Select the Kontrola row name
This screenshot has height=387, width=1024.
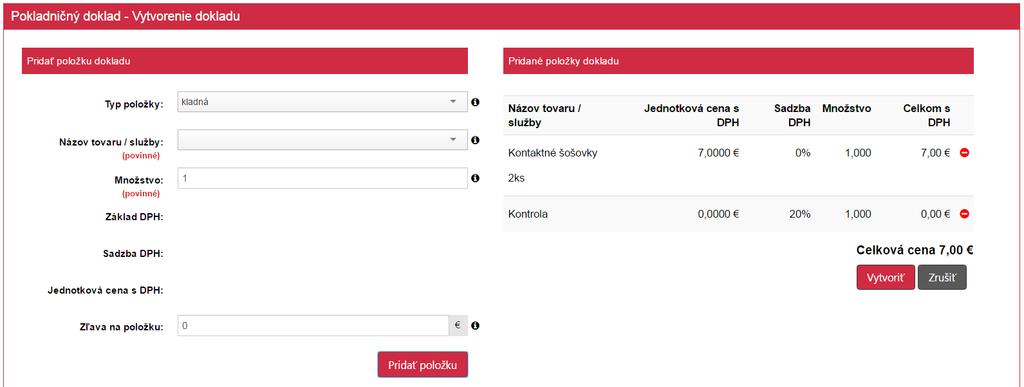(528, 214)
